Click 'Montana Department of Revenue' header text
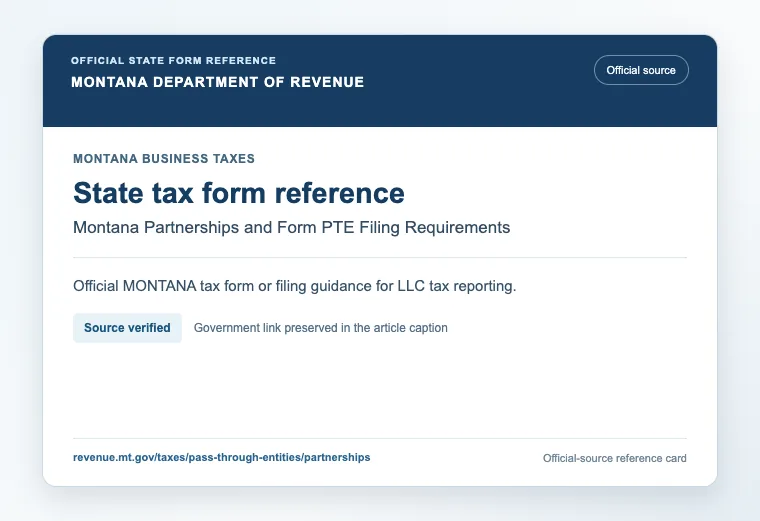 pos(218,82)
